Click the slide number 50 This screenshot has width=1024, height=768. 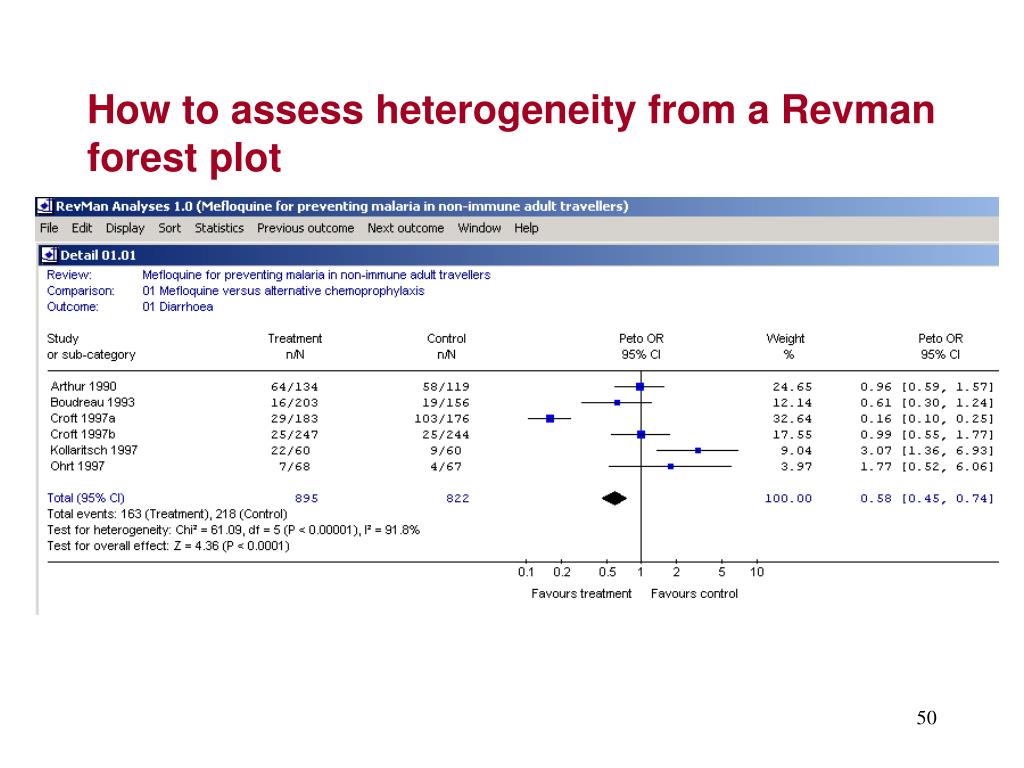tap(926, 718)
